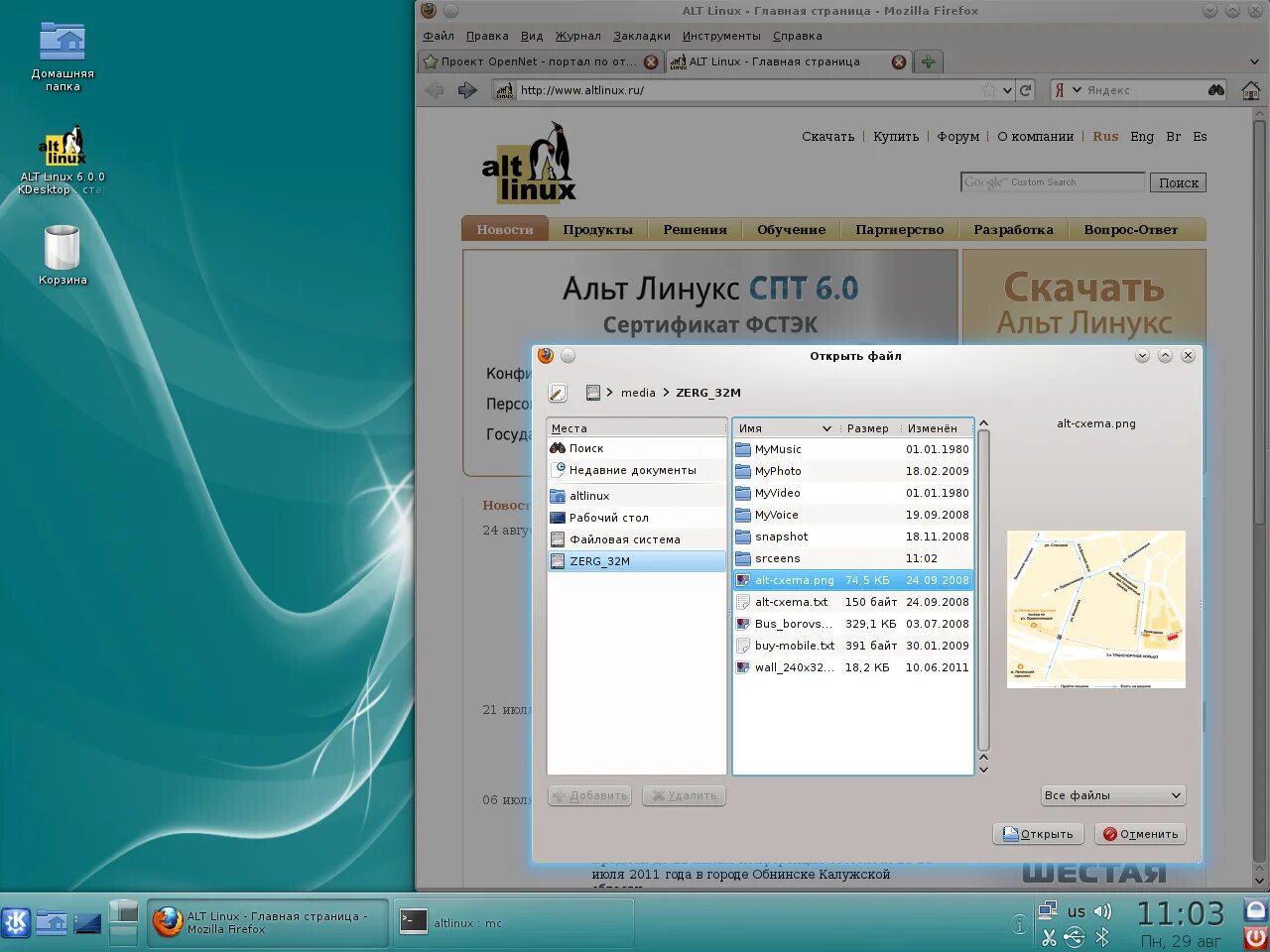Click the scissors clipboard icon in the tray
The height and width of the screenshot is (952, 1270).
pyautogui.click(x=1048, y=937)
